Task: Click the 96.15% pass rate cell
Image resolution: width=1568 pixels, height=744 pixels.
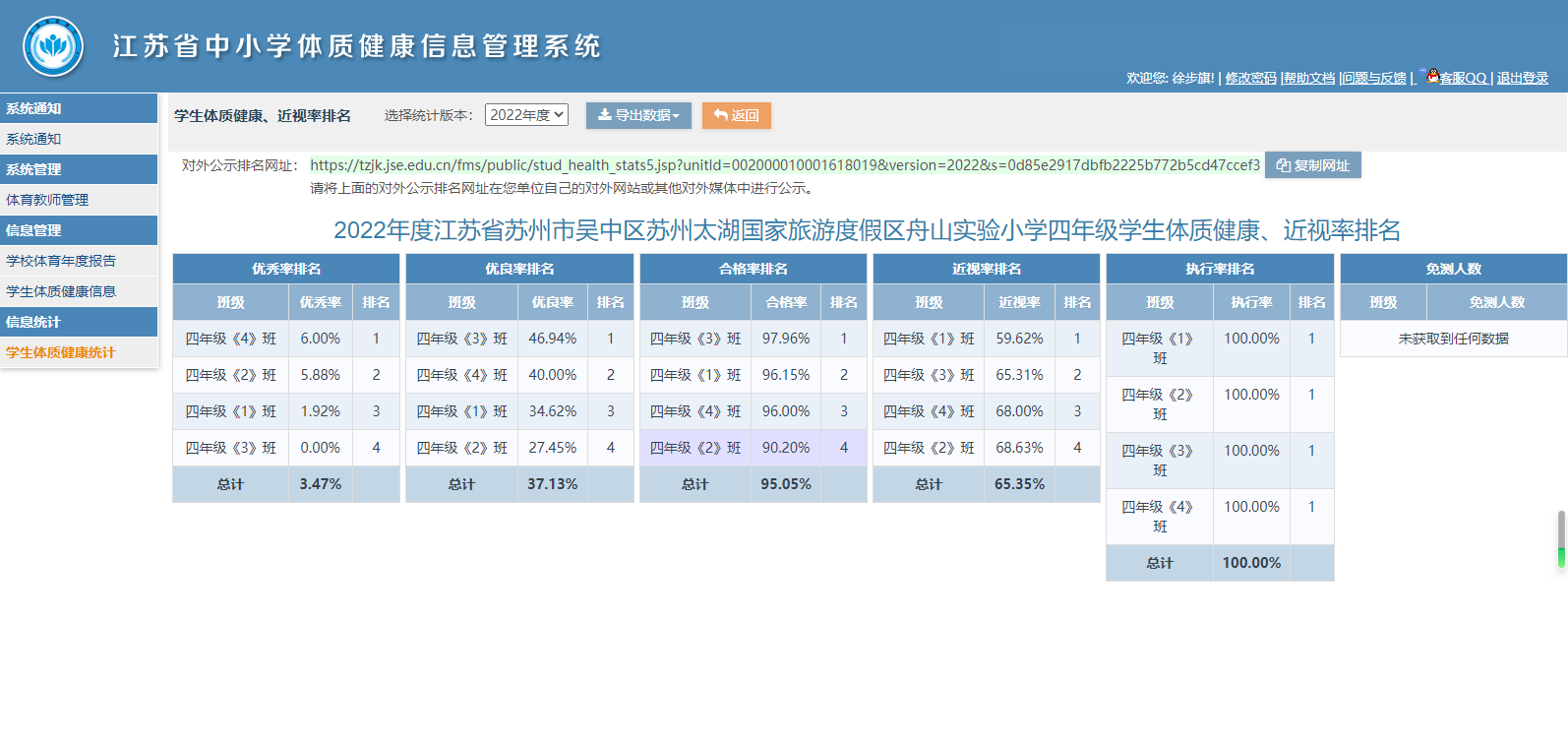Action: [786, 375]
